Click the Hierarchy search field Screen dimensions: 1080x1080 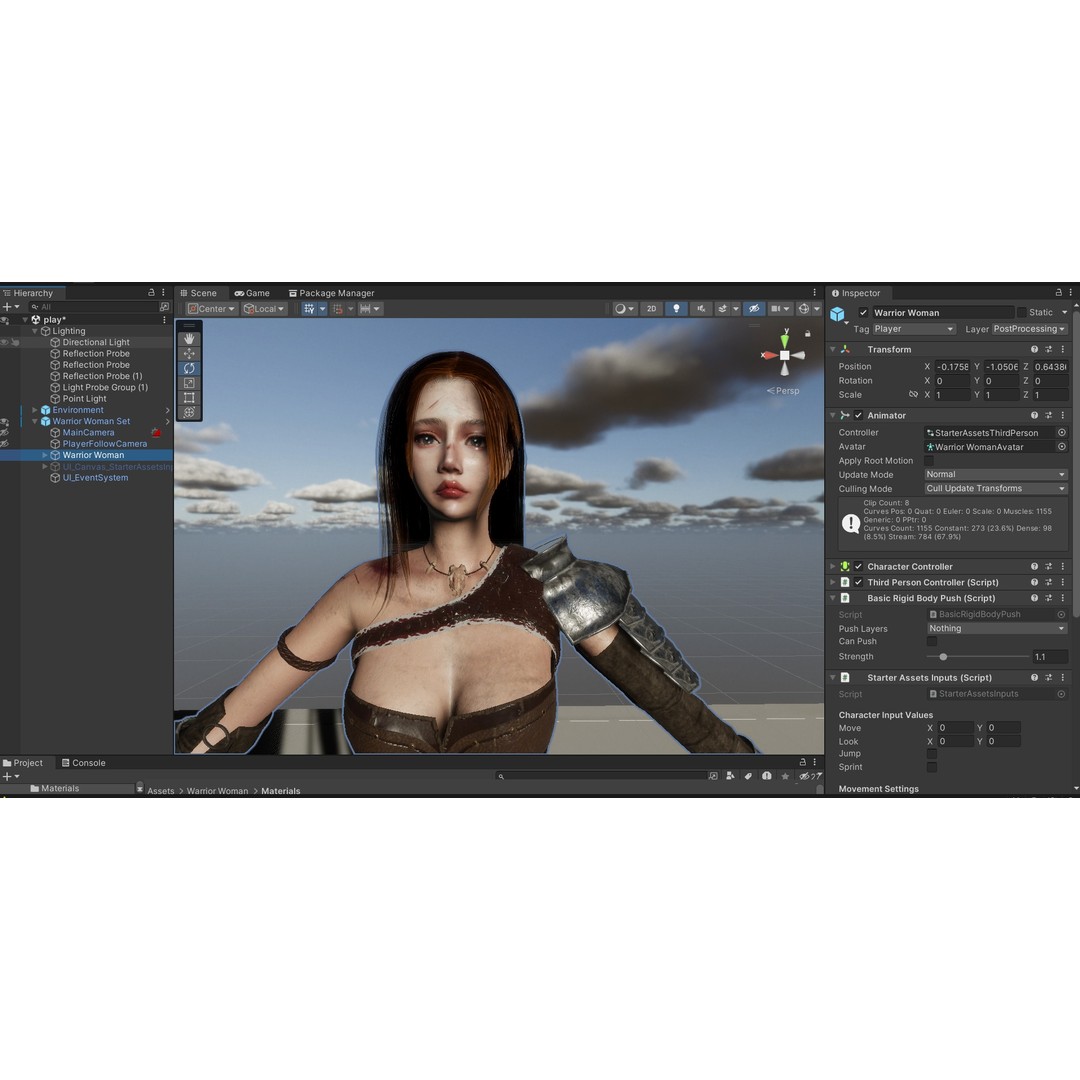(94, 307)
